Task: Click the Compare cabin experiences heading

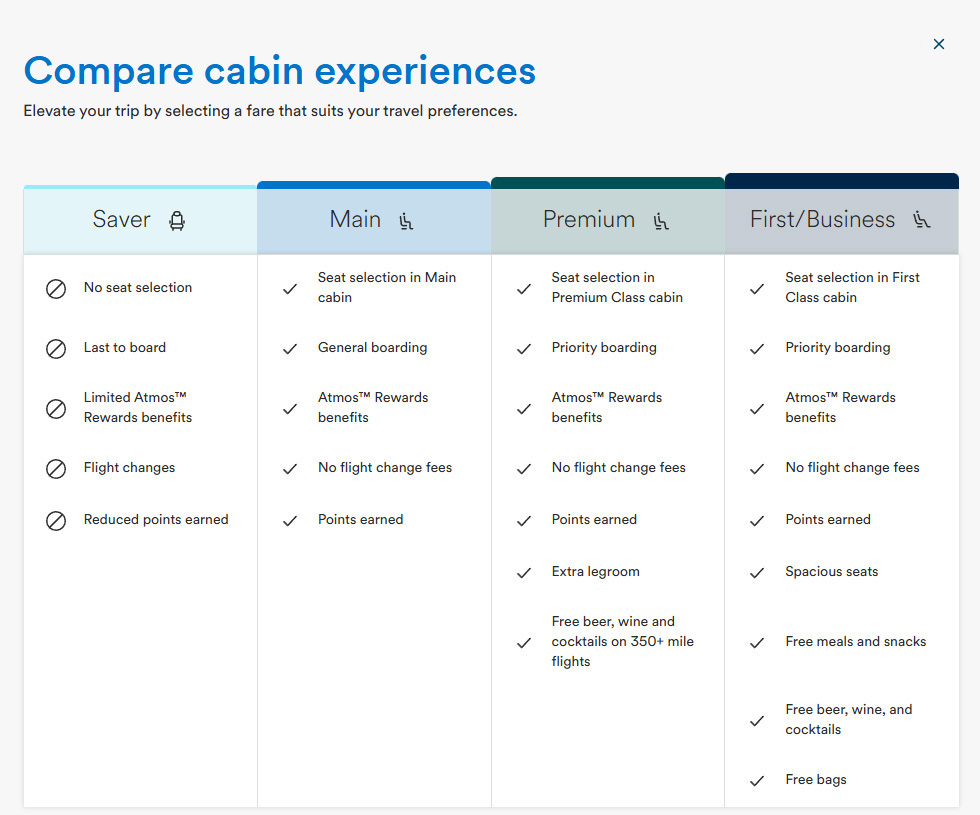Action: click(280, 71)
